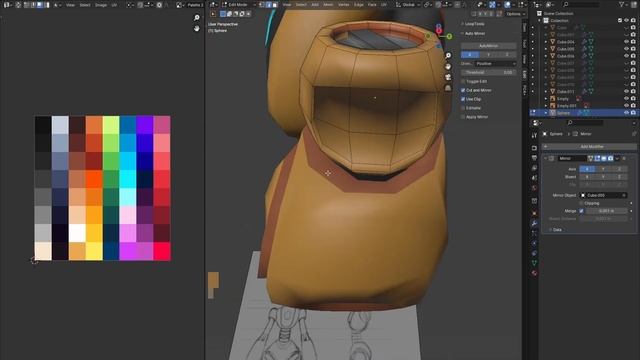Viewport: 640px width, 360px height.
Task: Open the UV editor Select menu
Action: point(84,5)
